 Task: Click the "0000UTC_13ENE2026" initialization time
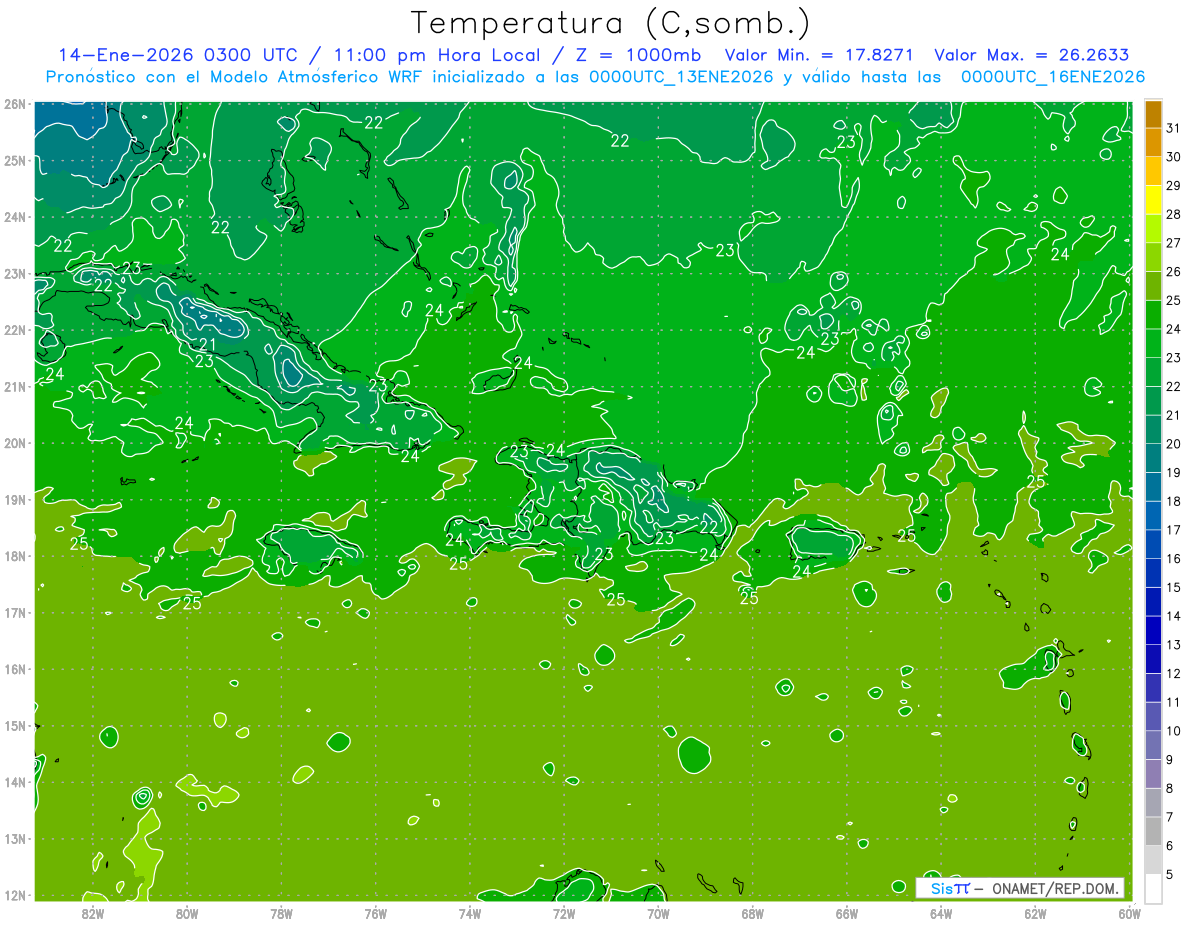(x=681, y=77)
